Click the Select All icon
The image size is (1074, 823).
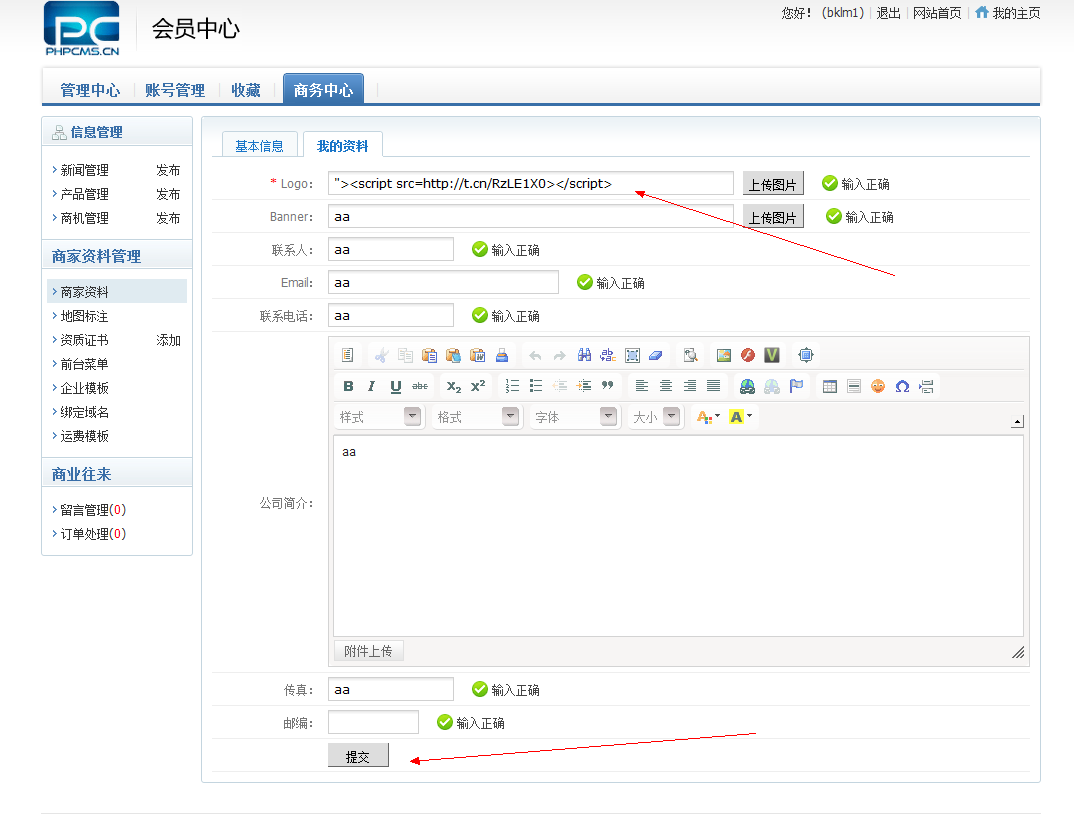point(632,355)
